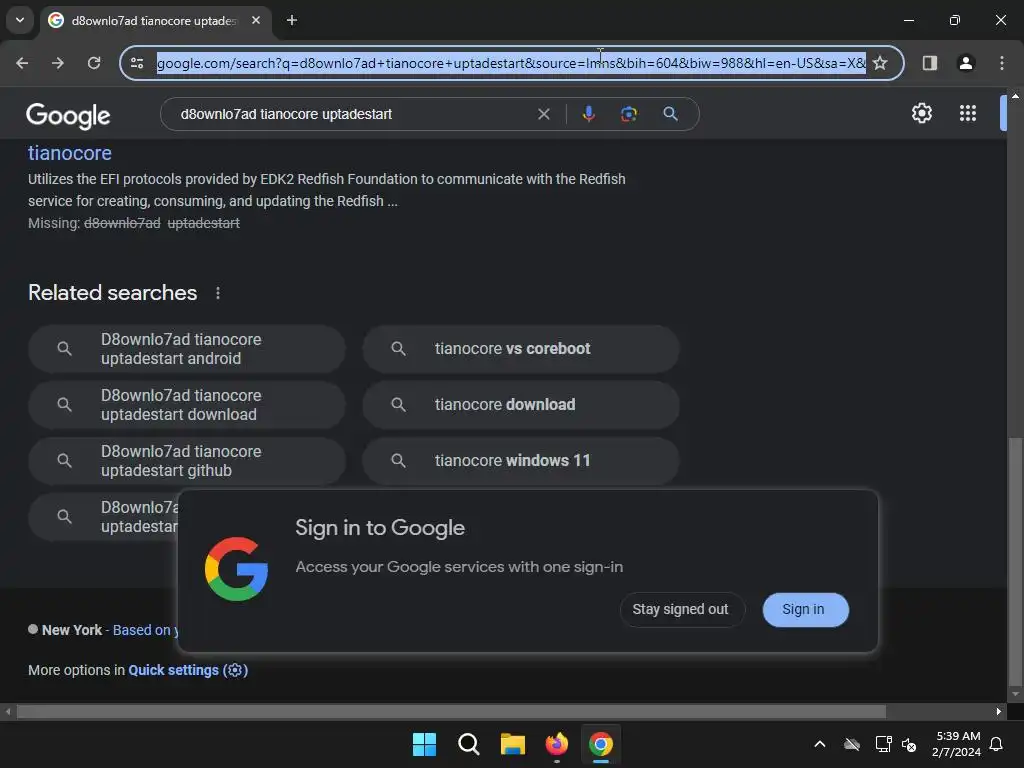Open Chrome side panel
Image resolution: width=1024 pixels, height=768 pixels.
click(929, 63)
